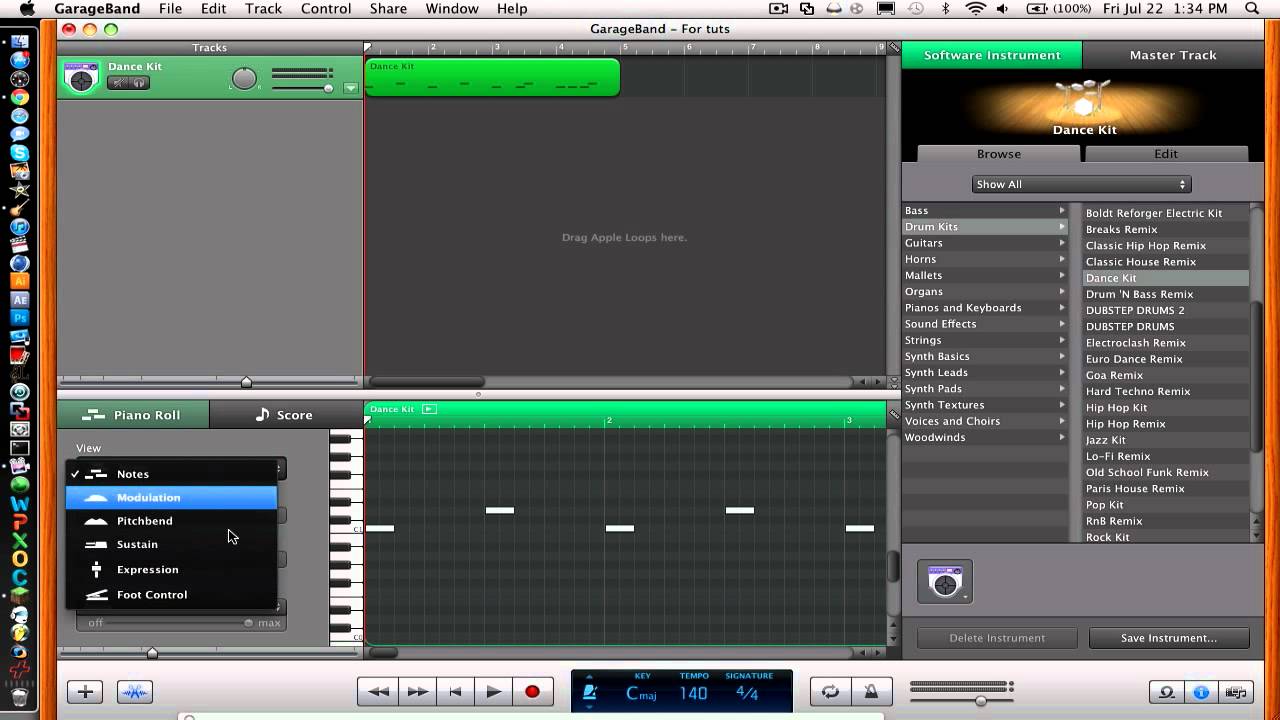The image size is (1280, 720).
Task: Choose Foot Control from the View menu
Action: tap(171, 594)
